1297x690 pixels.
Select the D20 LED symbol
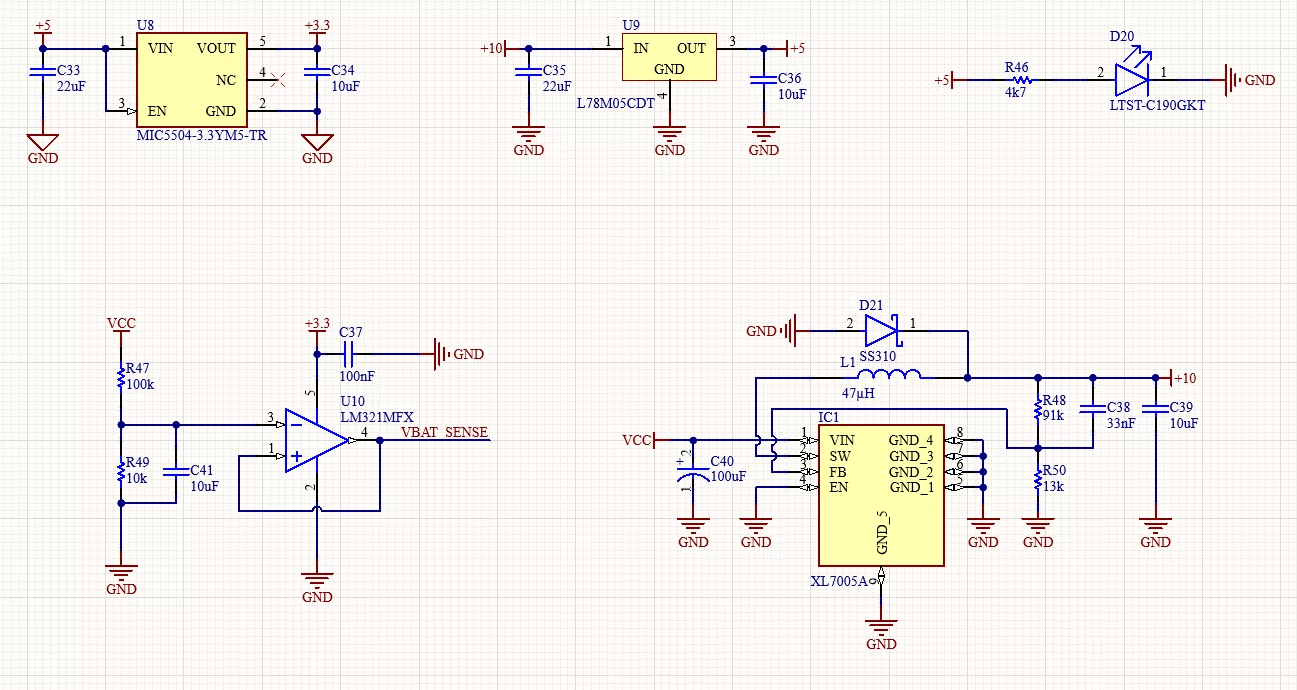pyautogui.click(x=1133, y=72)
